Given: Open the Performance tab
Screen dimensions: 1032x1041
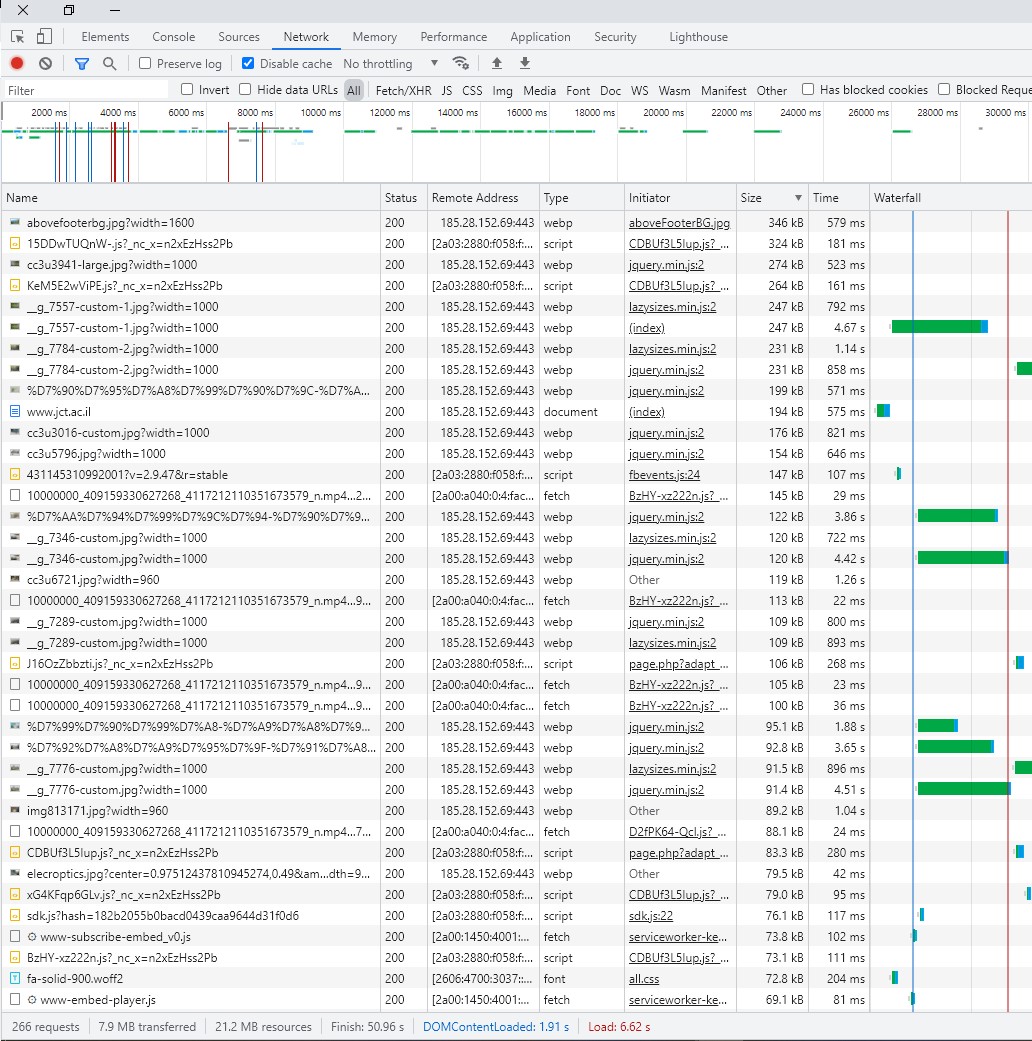Looking at the screenshot, I should pyautogui.click(x=454, y=37).
